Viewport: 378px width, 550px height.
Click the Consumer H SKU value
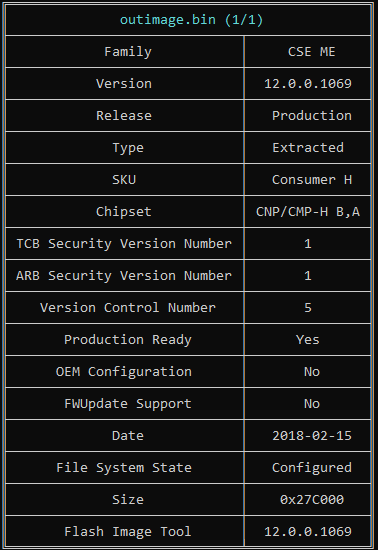[x=311, y=180]
